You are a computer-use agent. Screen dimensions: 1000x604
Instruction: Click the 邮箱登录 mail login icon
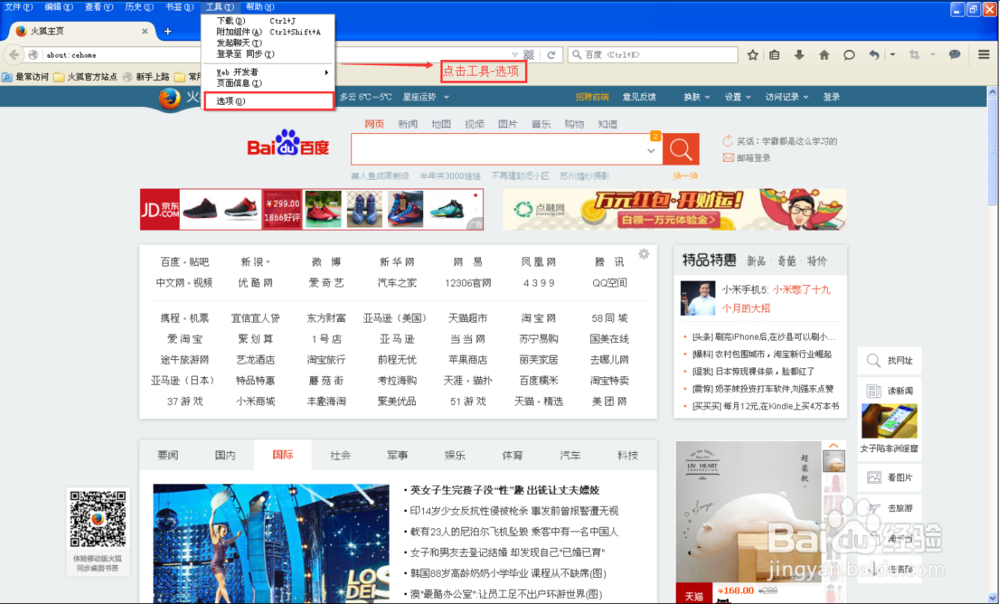727,157
